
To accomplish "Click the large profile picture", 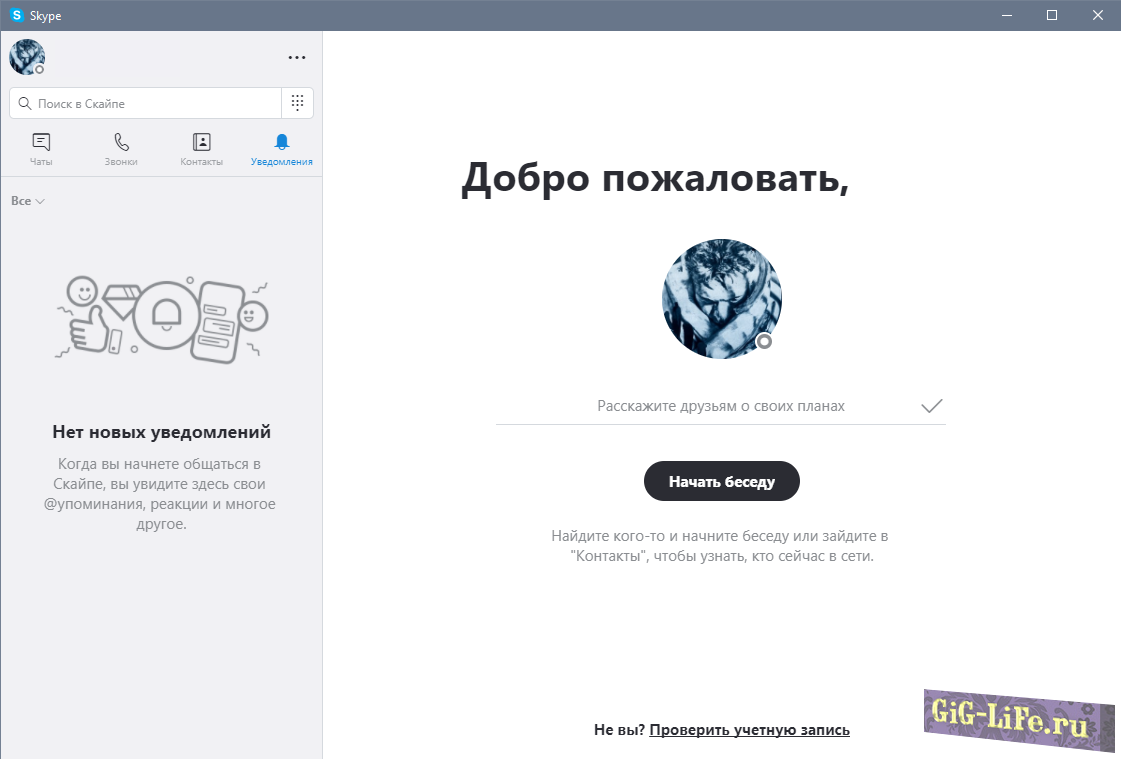I will [721, 298].
